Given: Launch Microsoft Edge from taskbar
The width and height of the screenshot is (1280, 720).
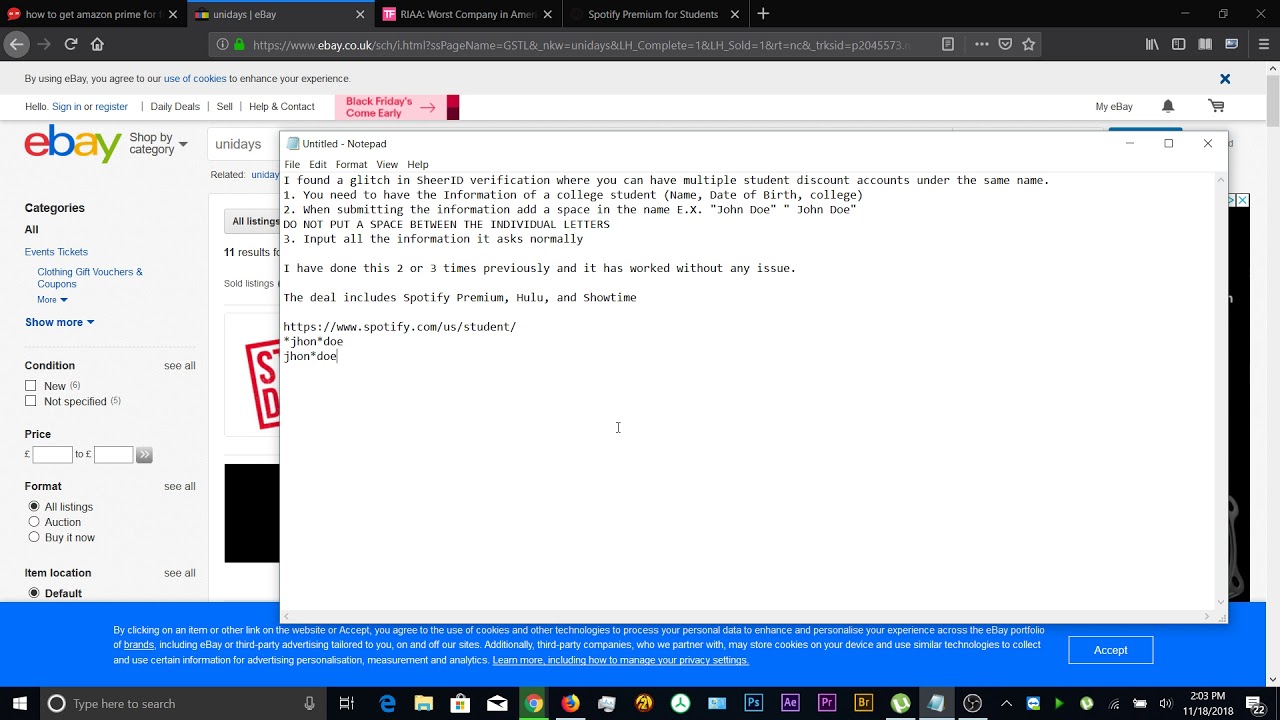Looking at the screenshot, I should tap(388, 703).
